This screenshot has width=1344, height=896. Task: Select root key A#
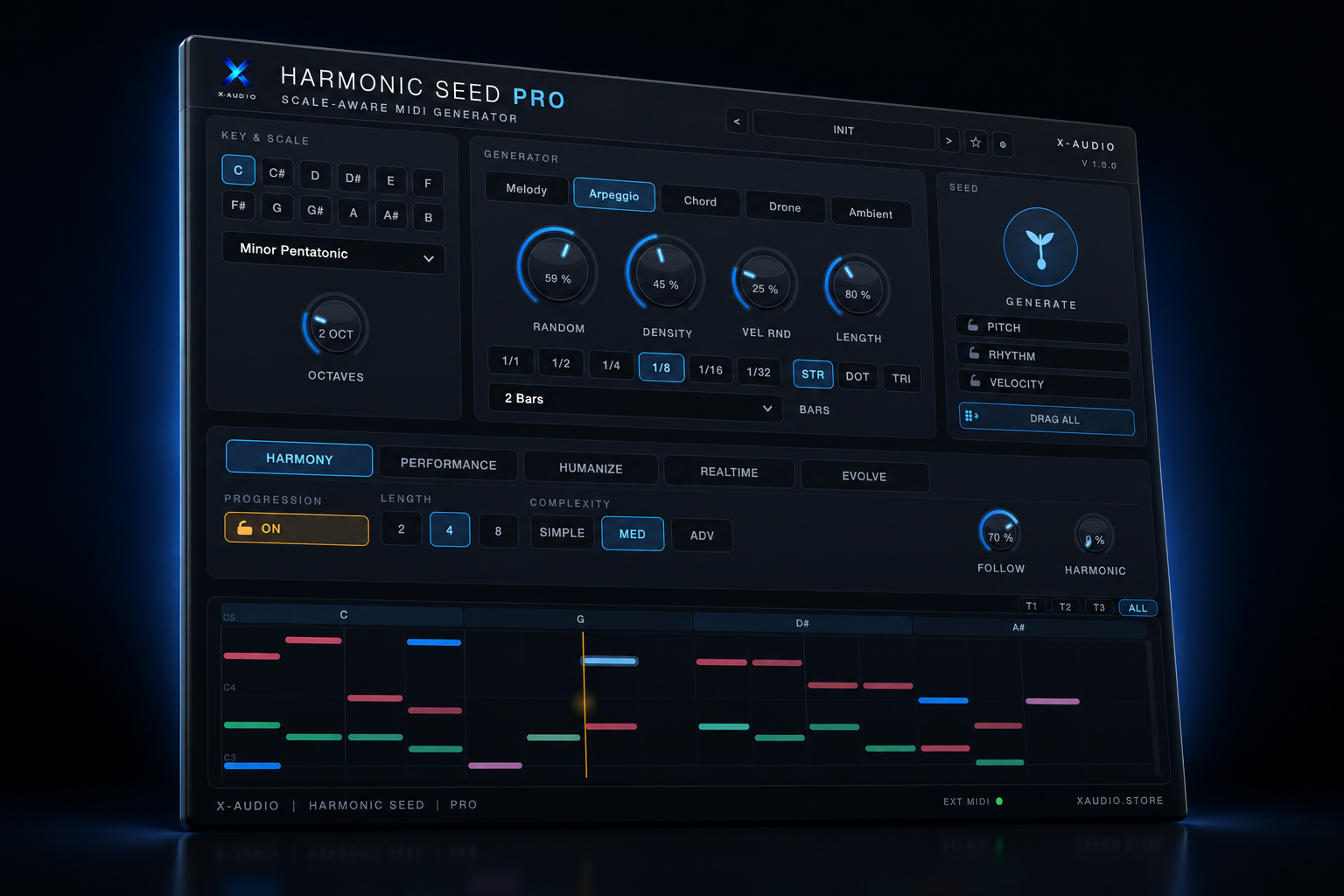[x=391, y=214]
